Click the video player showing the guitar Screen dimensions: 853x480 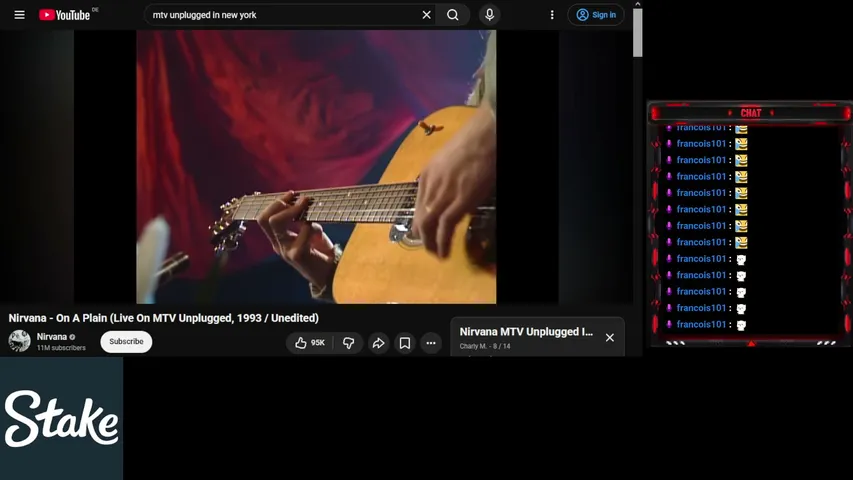point(316,167)
